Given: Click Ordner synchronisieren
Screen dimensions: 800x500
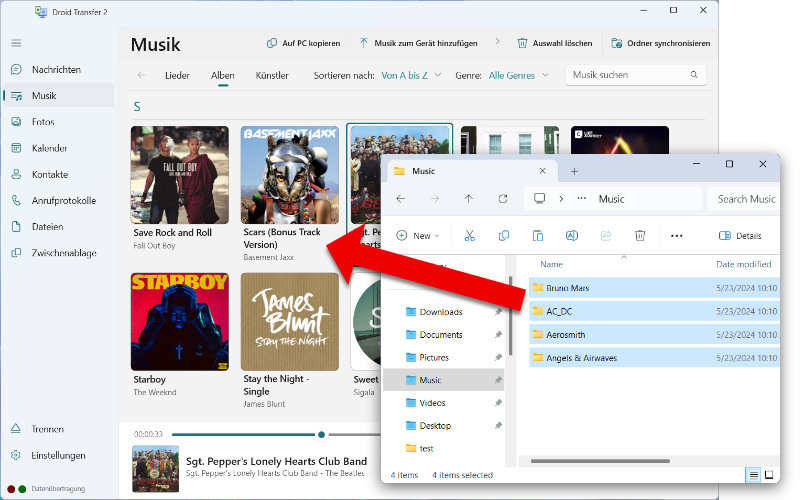Looking at the screenshot, I should pos(661,43).
